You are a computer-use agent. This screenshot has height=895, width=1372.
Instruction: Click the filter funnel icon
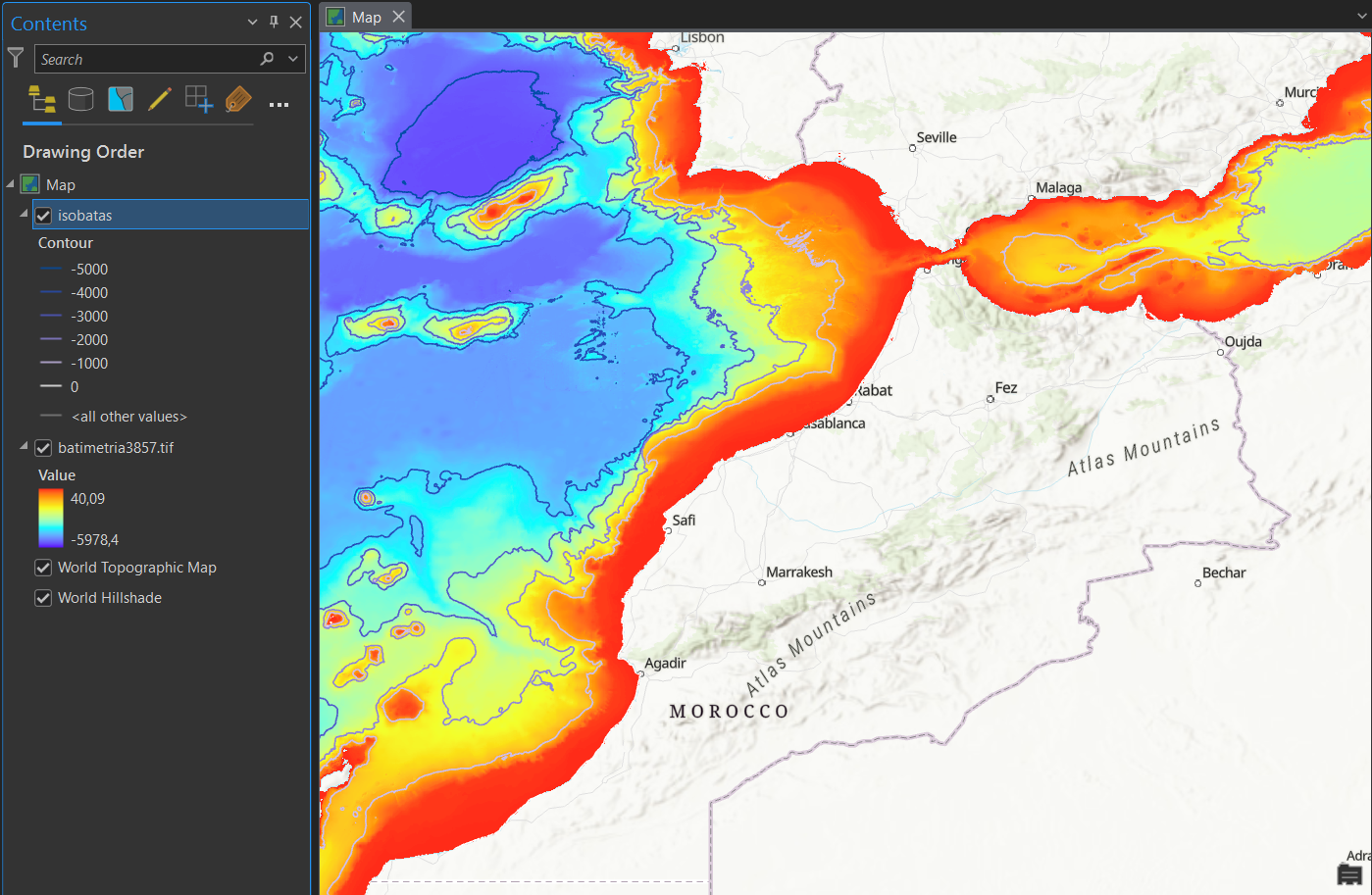(x=16, y=59)
